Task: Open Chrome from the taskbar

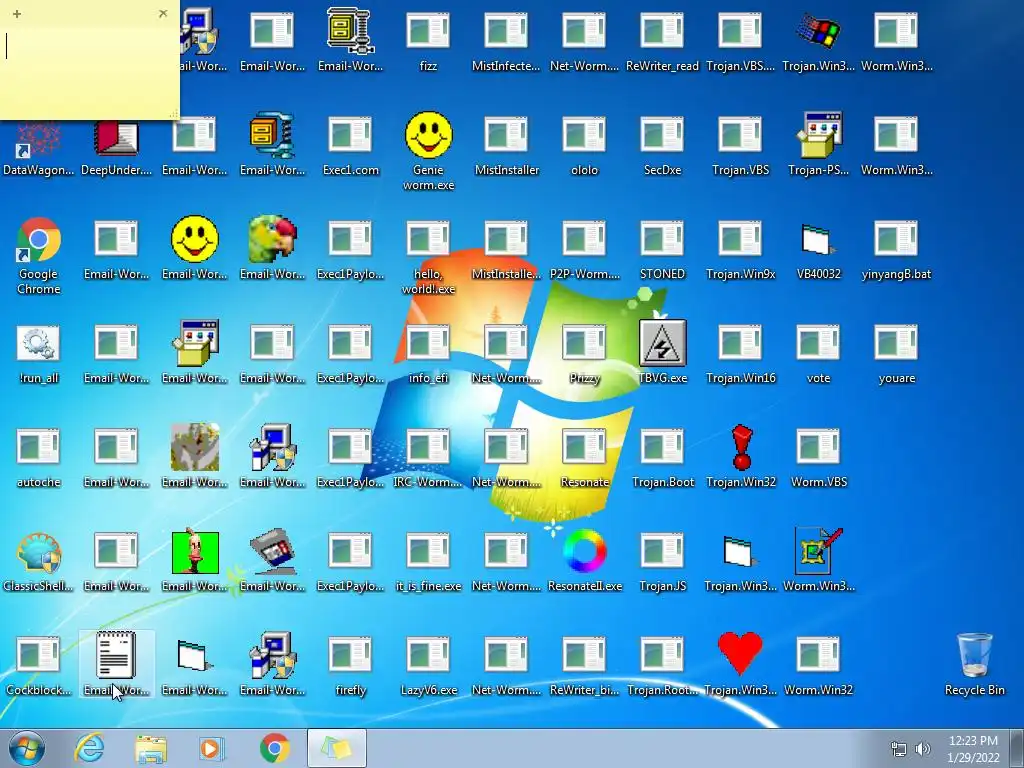Action: pyautogui.click(x=275, y=748)
